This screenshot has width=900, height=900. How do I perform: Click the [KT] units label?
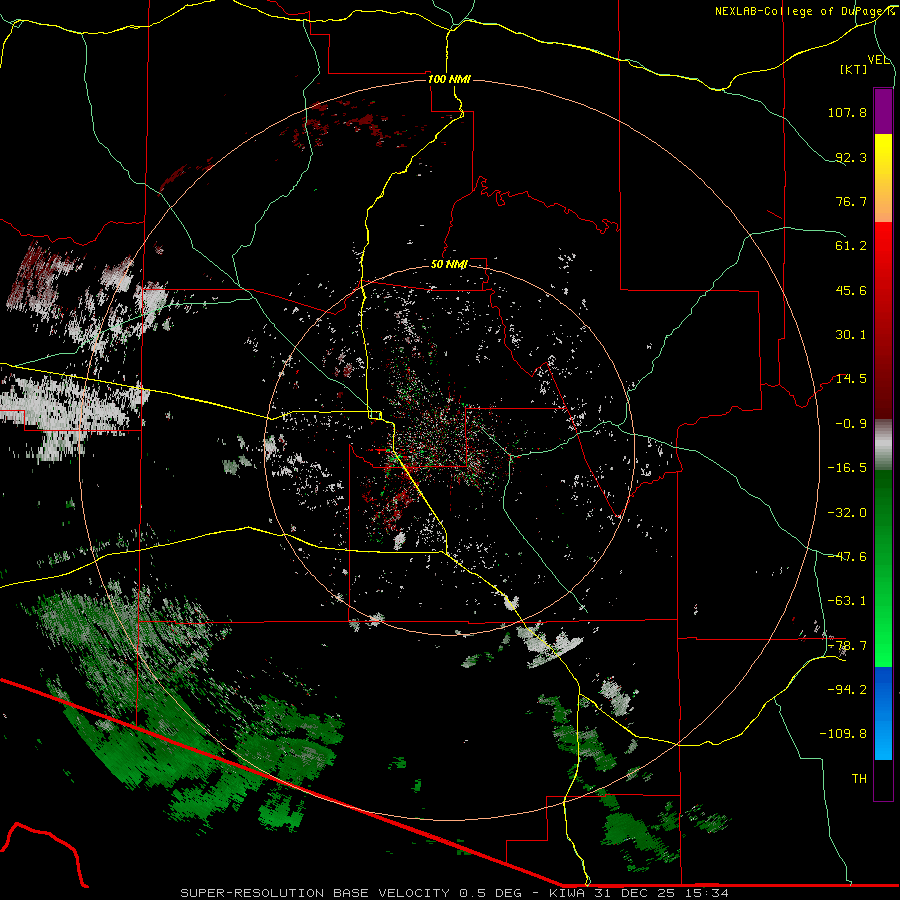click(854, 69)
